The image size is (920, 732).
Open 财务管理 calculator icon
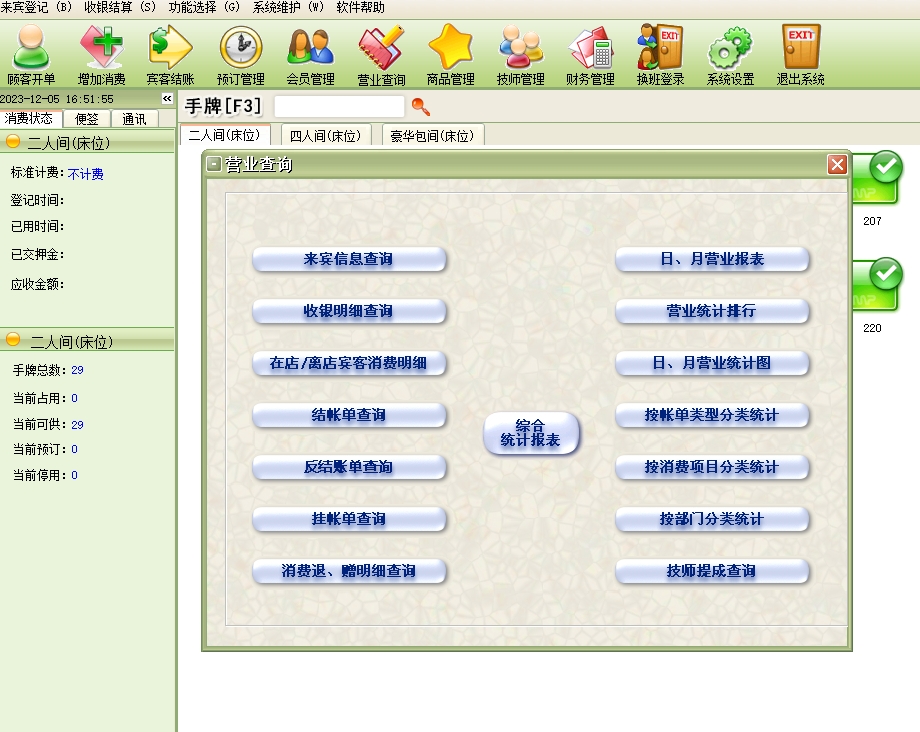(590, 54)
